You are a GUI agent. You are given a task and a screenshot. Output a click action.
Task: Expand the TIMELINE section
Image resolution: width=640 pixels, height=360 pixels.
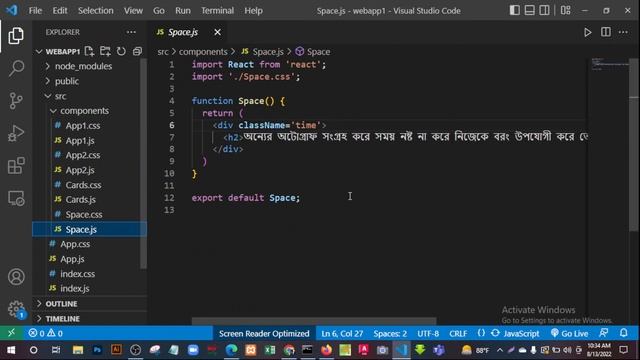pyautogui.click(x=62, y=318)
